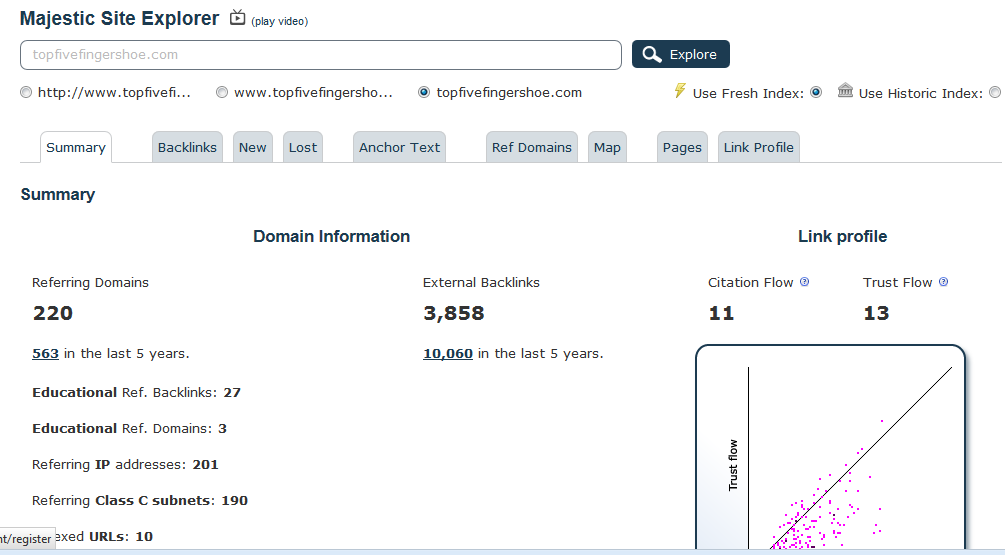Switch to the Anchor Text tab

pyautogui.click(x=399, y=147)
